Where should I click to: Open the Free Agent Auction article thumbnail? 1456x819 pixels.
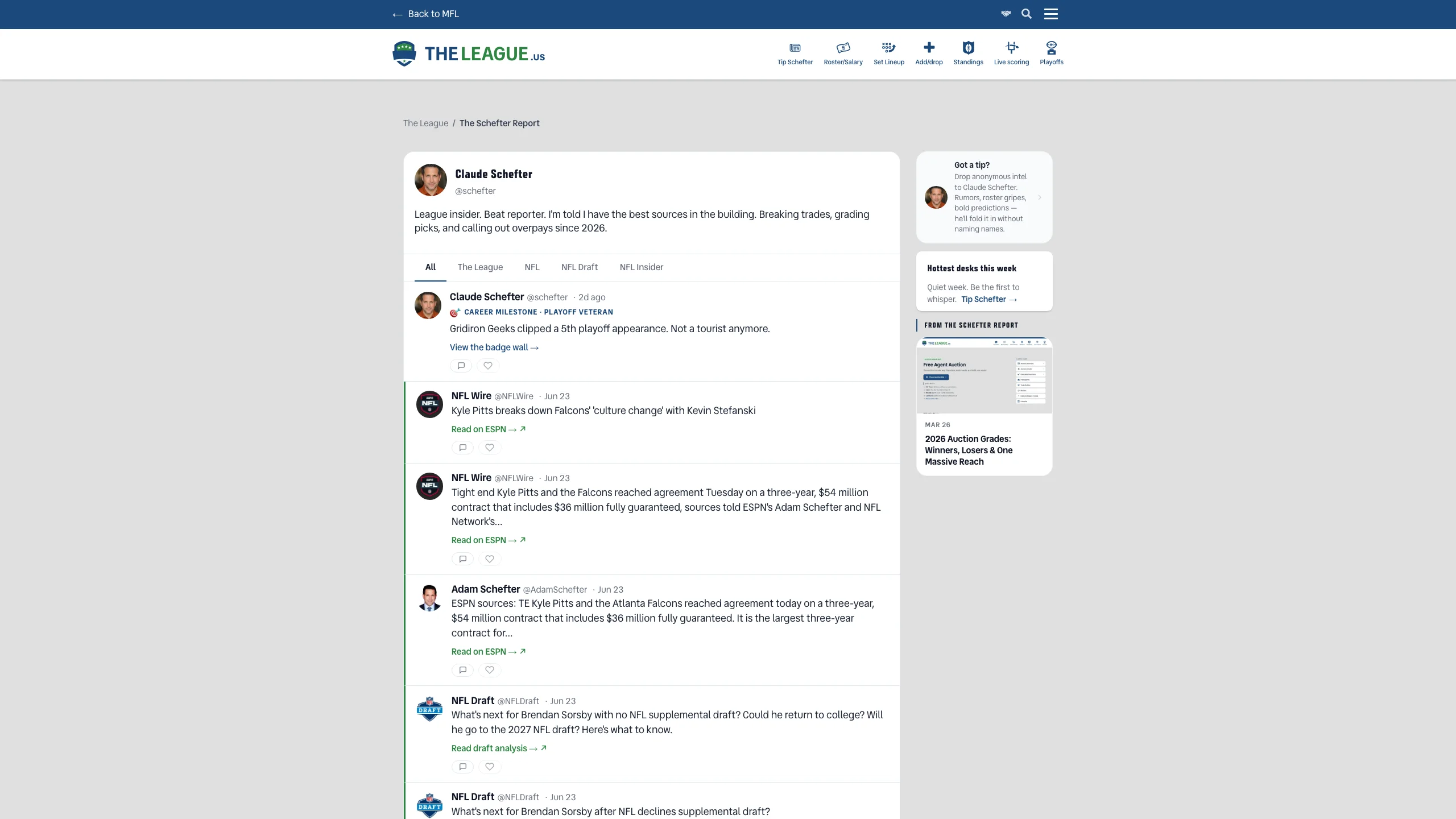pyautogui.click(x=984, y=375)
